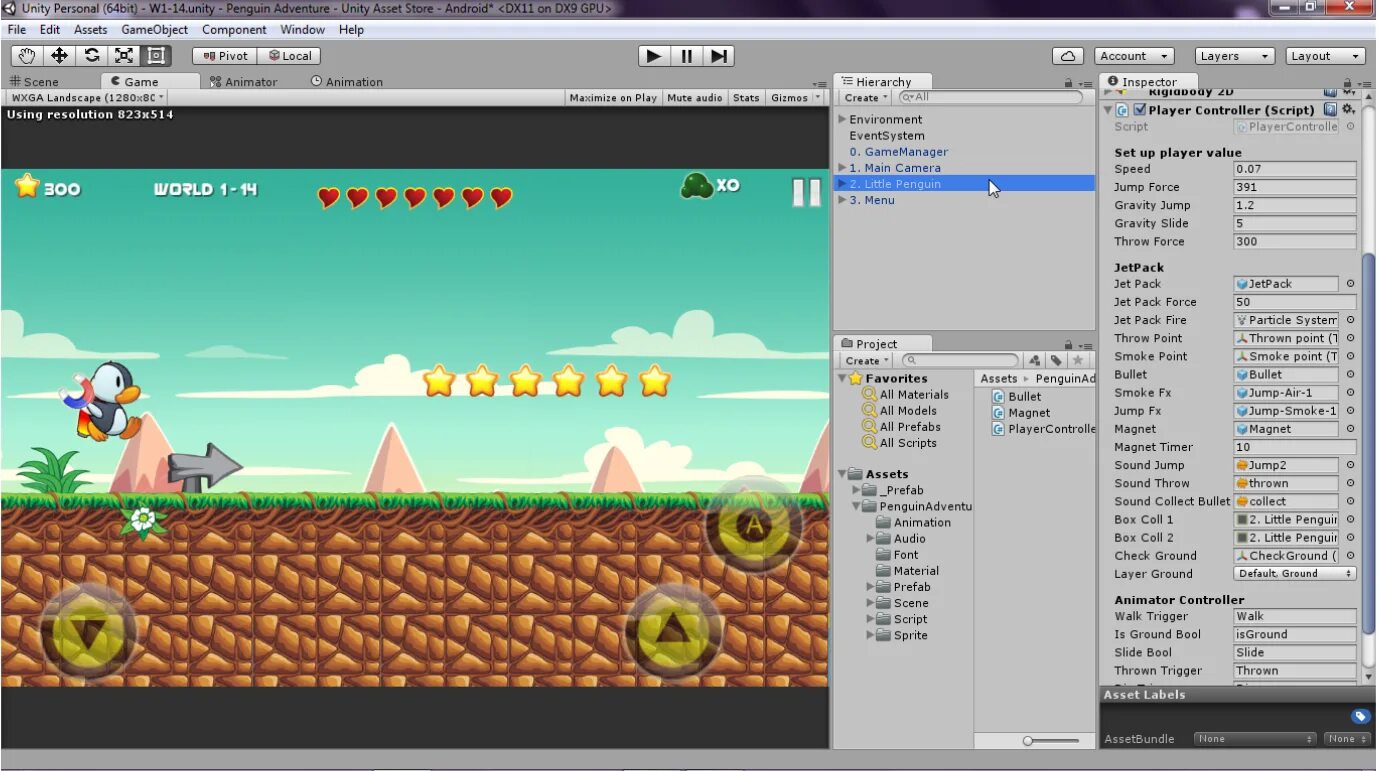The width and height of the screenshot is (1380, 771).
Task: Open the Window menu
Action: 302,30
